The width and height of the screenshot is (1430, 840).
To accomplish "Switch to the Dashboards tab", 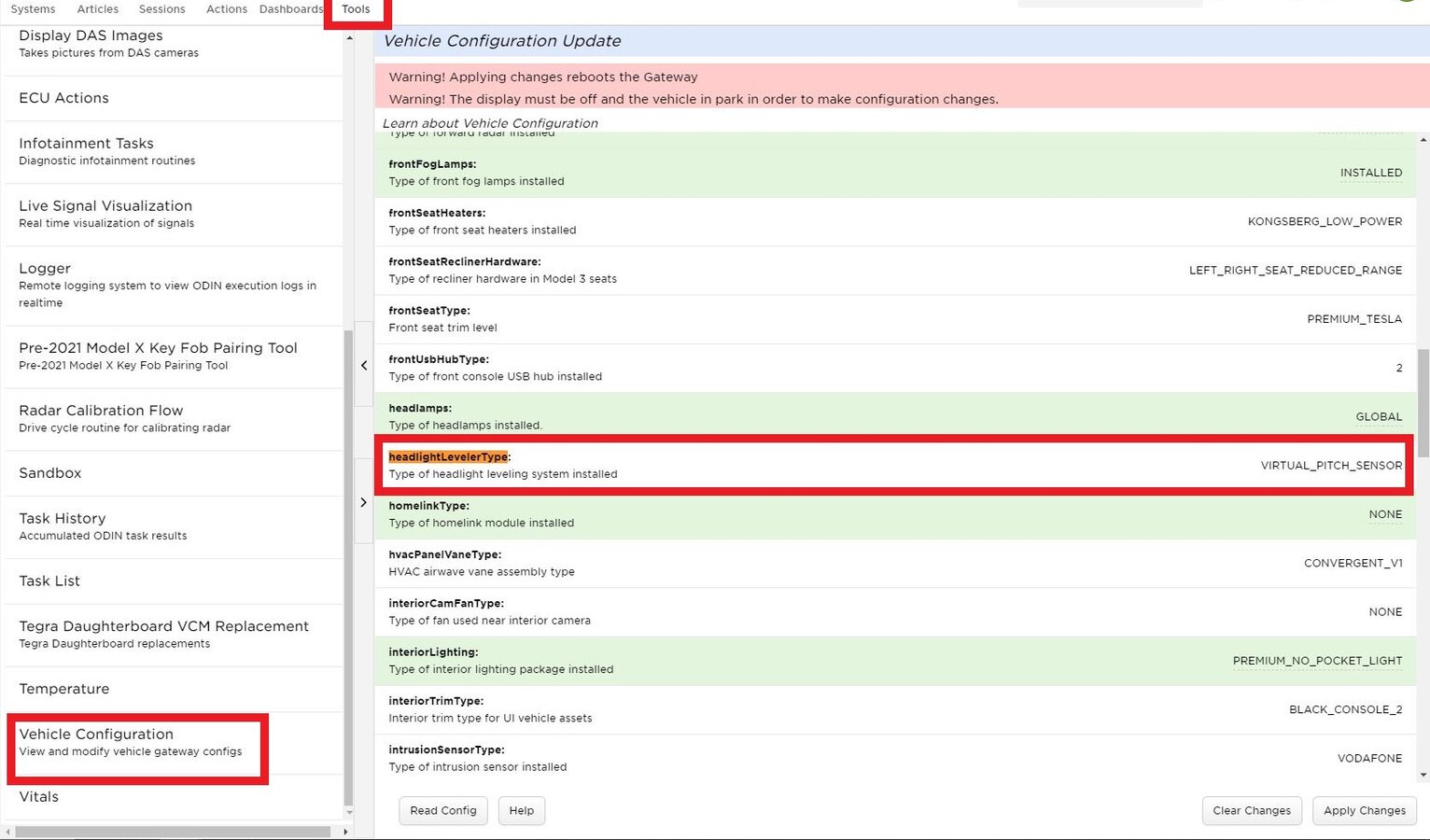I will pyautogui.click(x=290, y=9).
